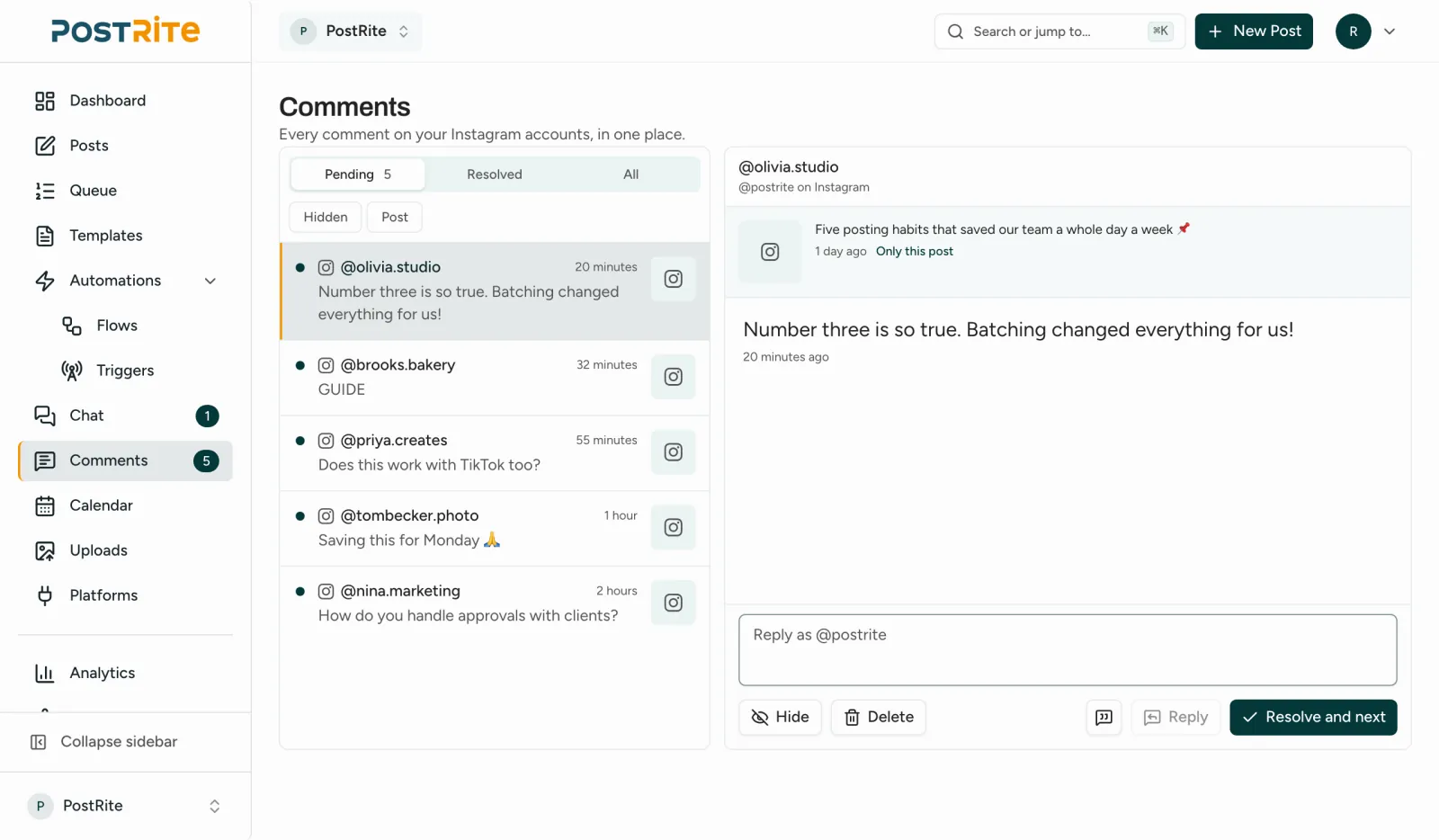
Task: Expand the Automations chevron
Action: click(210, 281)
